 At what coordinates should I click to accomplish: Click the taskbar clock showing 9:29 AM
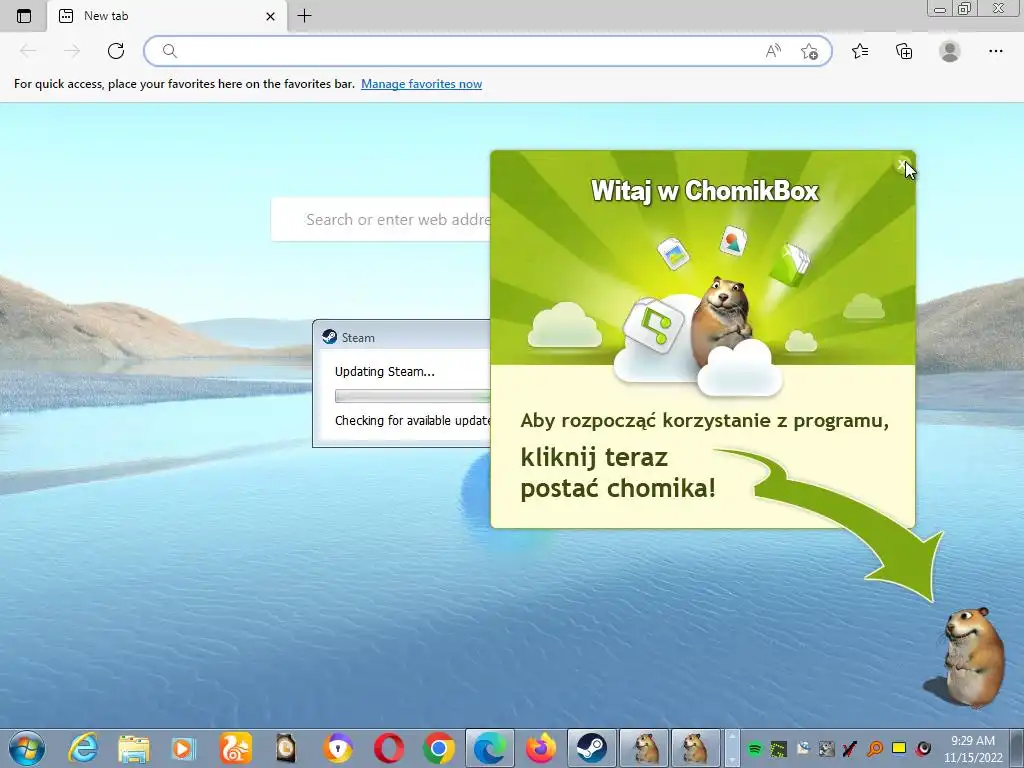pyautogui.click(x=973, y=749)
